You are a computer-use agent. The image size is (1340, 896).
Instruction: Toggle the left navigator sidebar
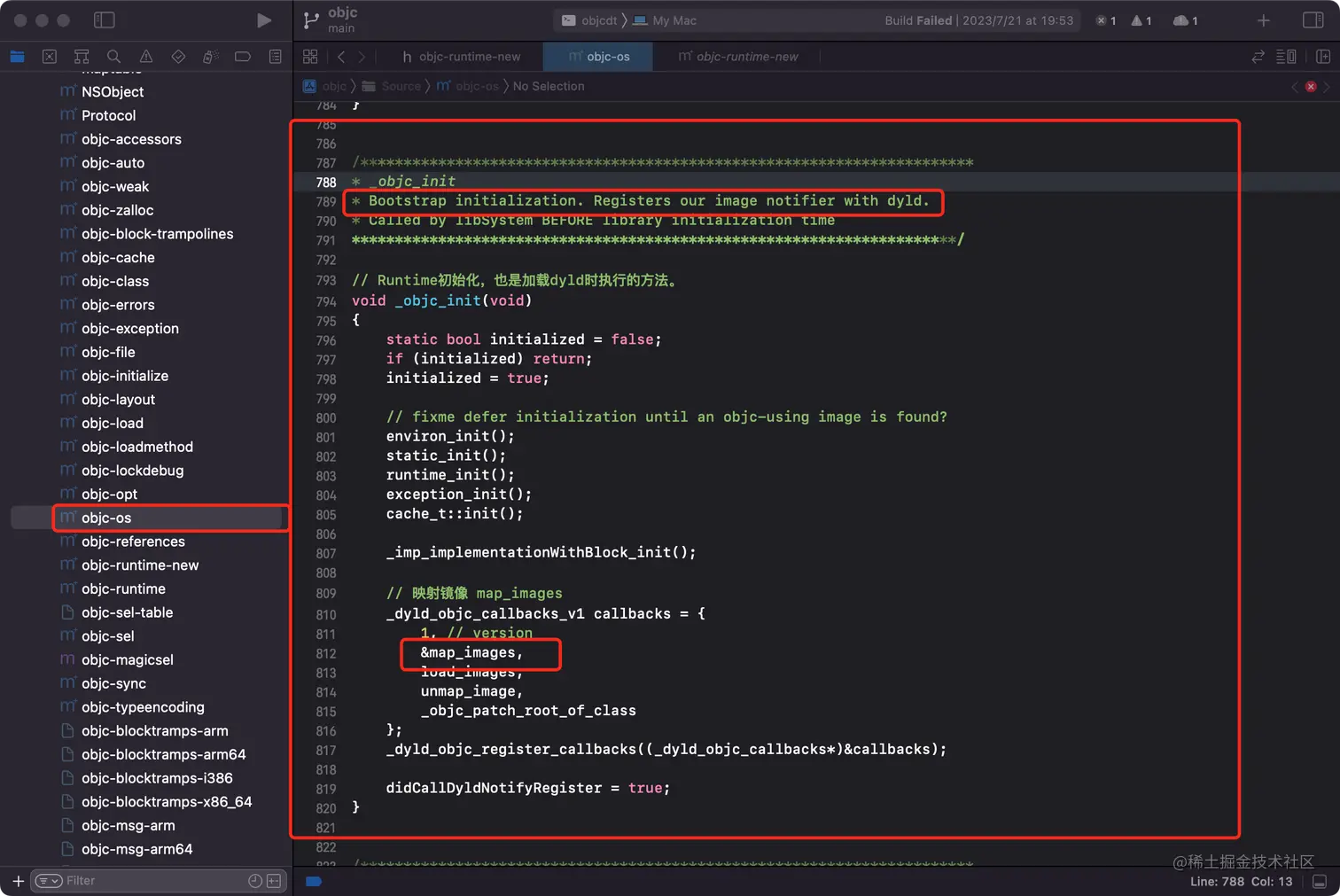tap(104, 20)
